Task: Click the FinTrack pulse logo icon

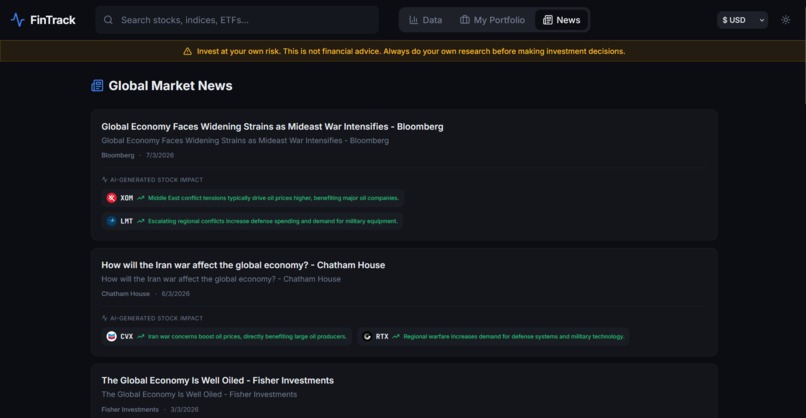Action: coord(17,20)
